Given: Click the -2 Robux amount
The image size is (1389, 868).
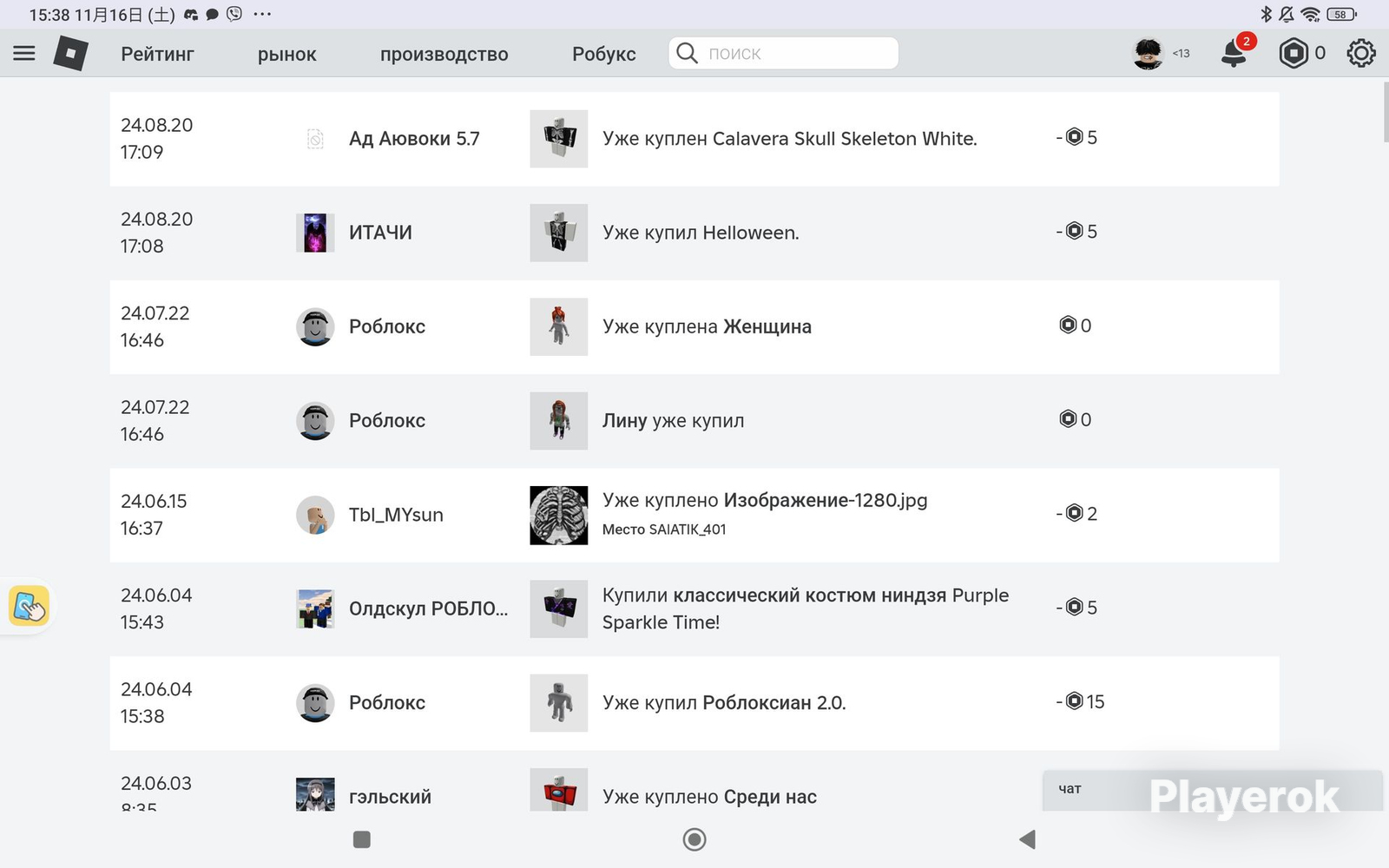Looking at the screenshot, I should coord(1076,514).
